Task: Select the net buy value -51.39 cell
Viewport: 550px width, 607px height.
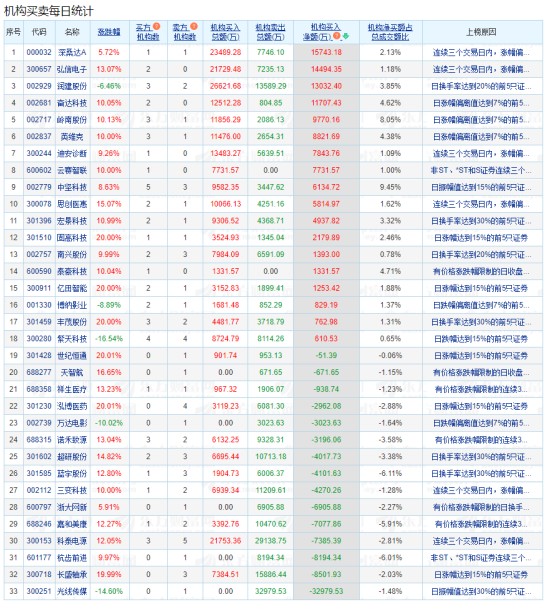Action: pyautogui.click(x=326, y=355)
